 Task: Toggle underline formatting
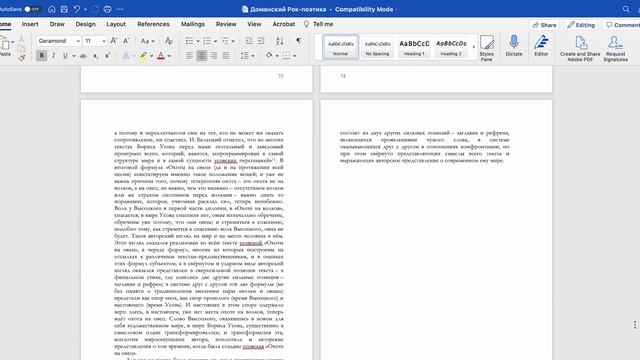click(65, 56)
